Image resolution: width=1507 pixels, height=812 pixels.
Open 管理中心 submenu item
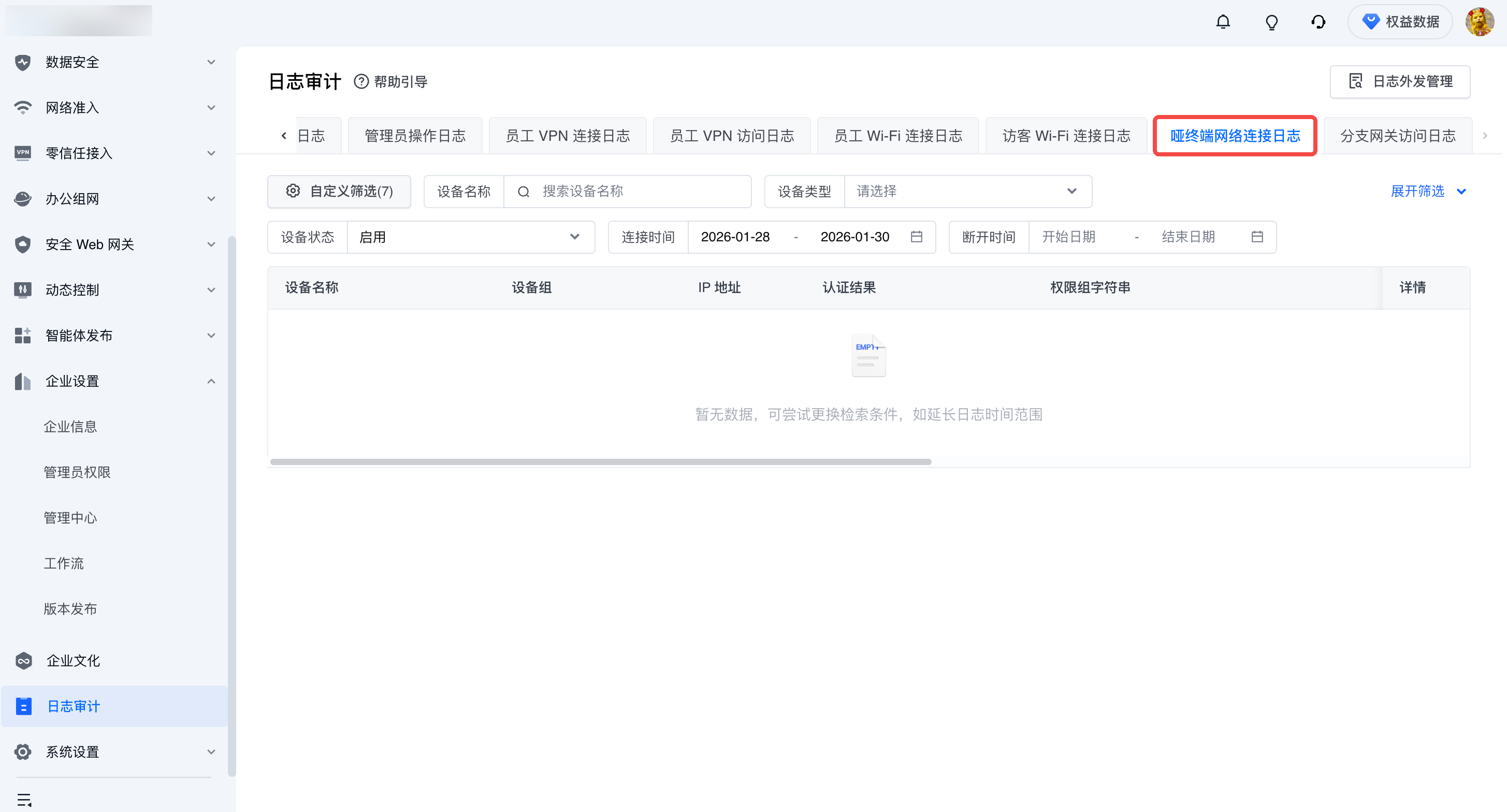70,518
